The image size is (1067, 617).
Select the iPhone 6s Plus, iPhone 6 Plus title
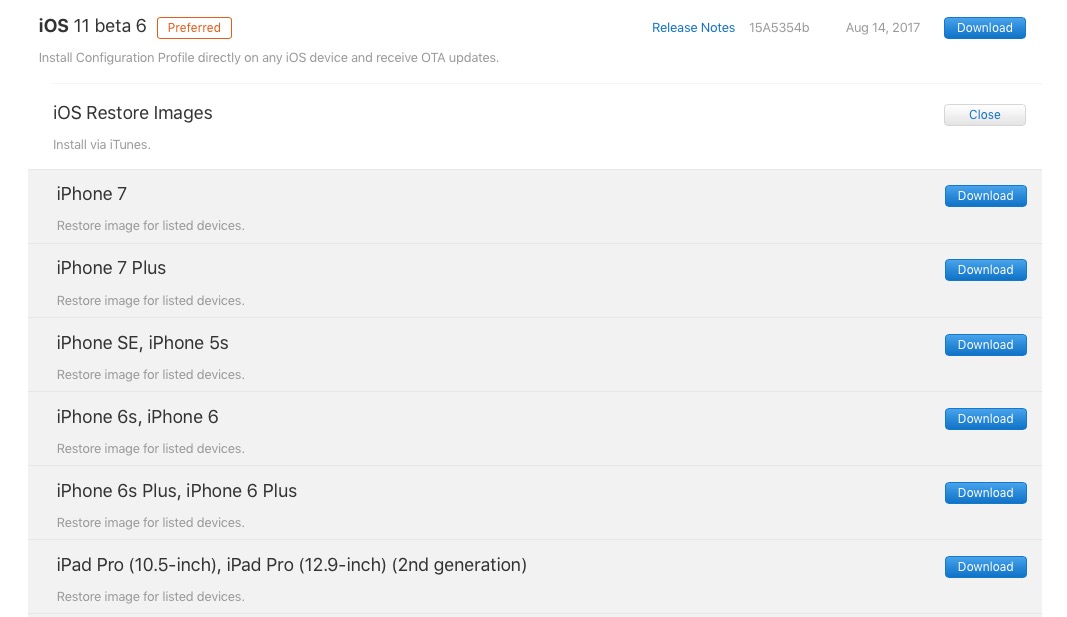pos(176,491)
